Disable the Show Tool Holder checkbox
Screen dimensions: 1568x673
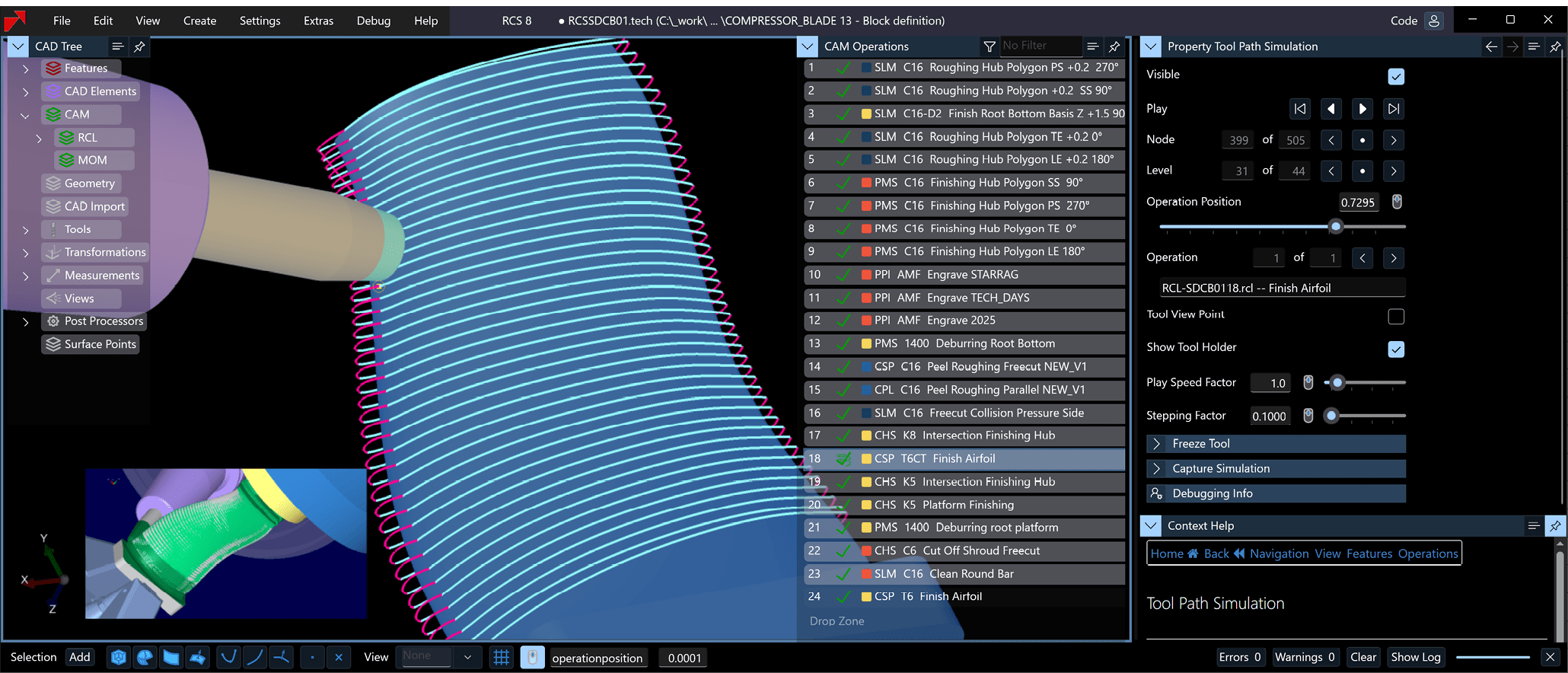tap(1395, 349)
